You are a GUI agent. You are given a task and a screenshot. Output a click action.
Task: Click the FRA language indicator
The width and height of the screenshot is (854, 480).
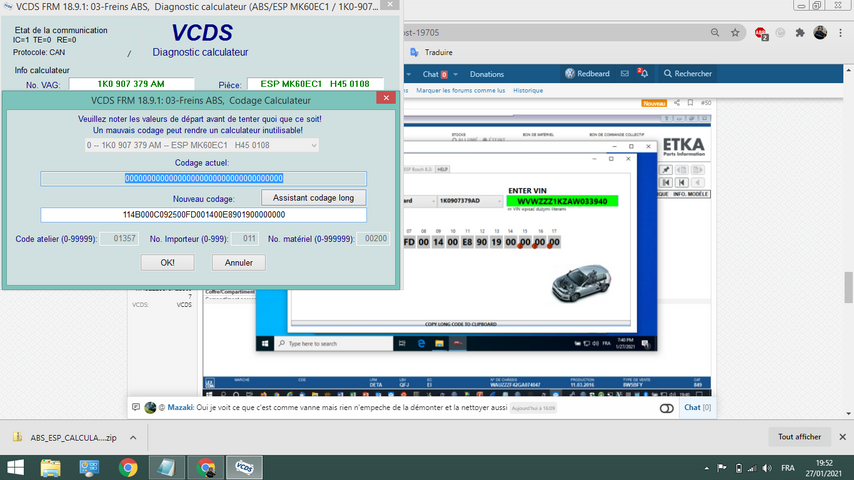[788, 468]
